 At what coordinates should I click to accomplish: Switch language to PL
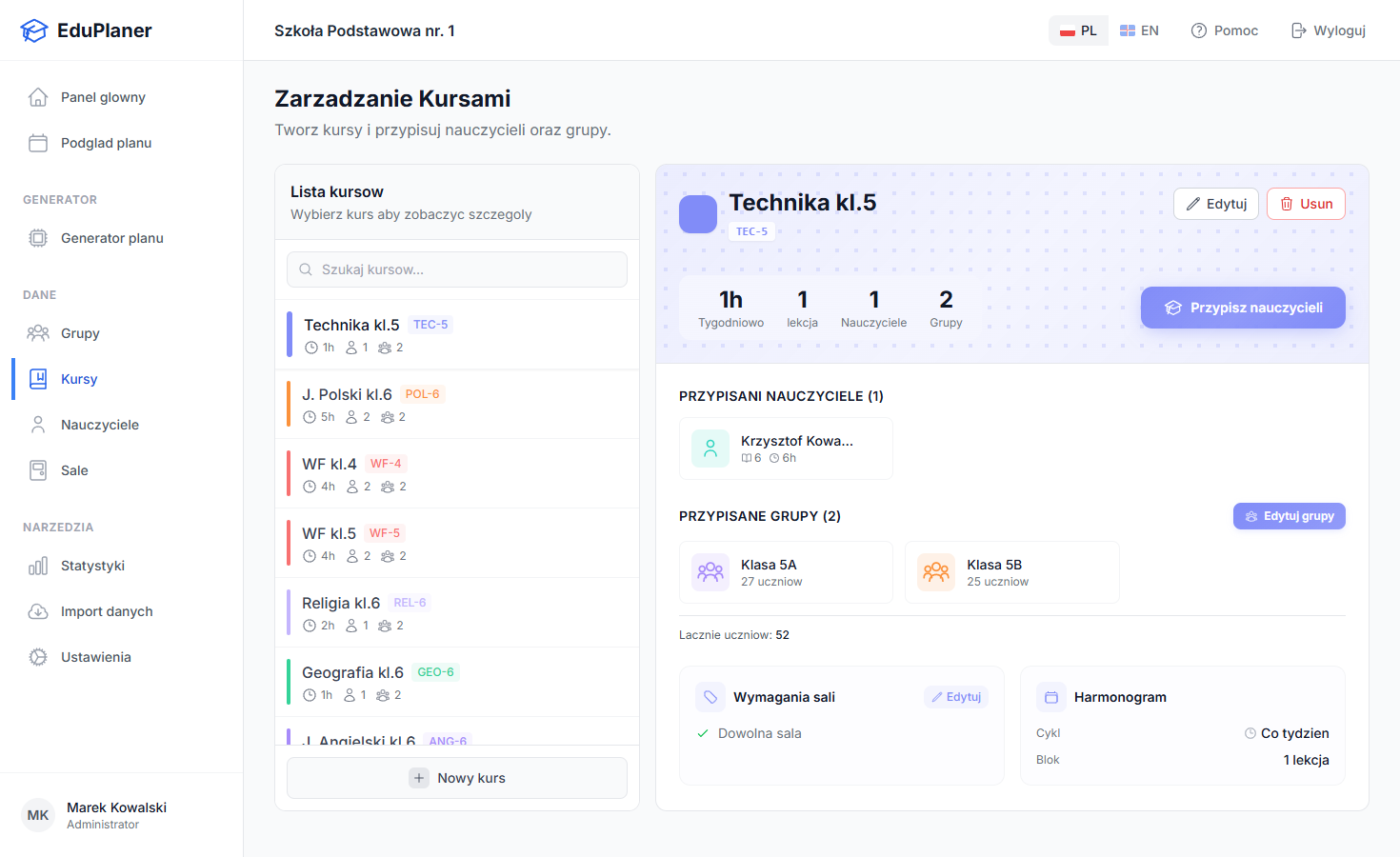coord(1078,30)
